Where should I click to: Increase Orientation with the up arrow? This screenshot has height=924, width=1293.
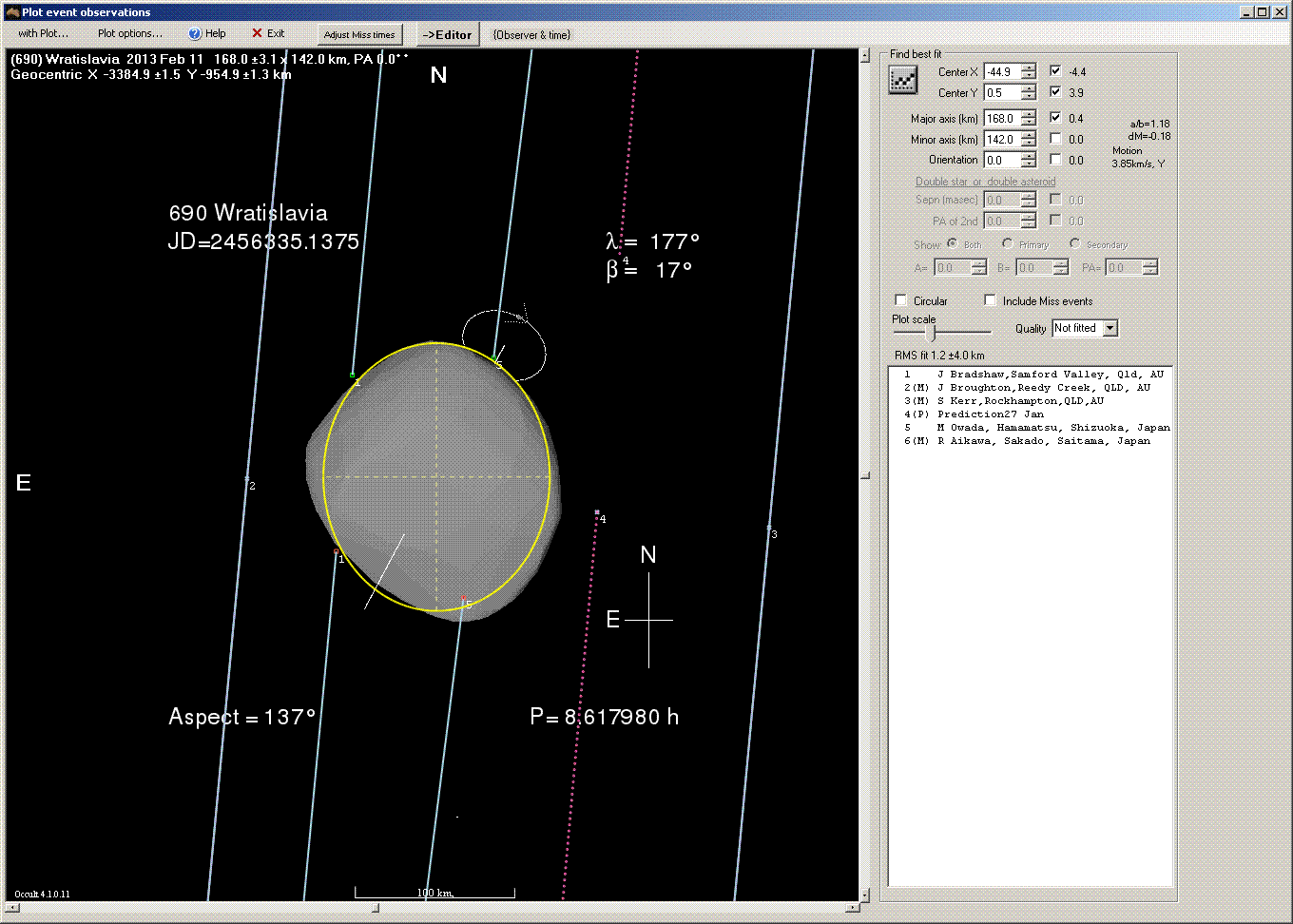click(1029, 156)
